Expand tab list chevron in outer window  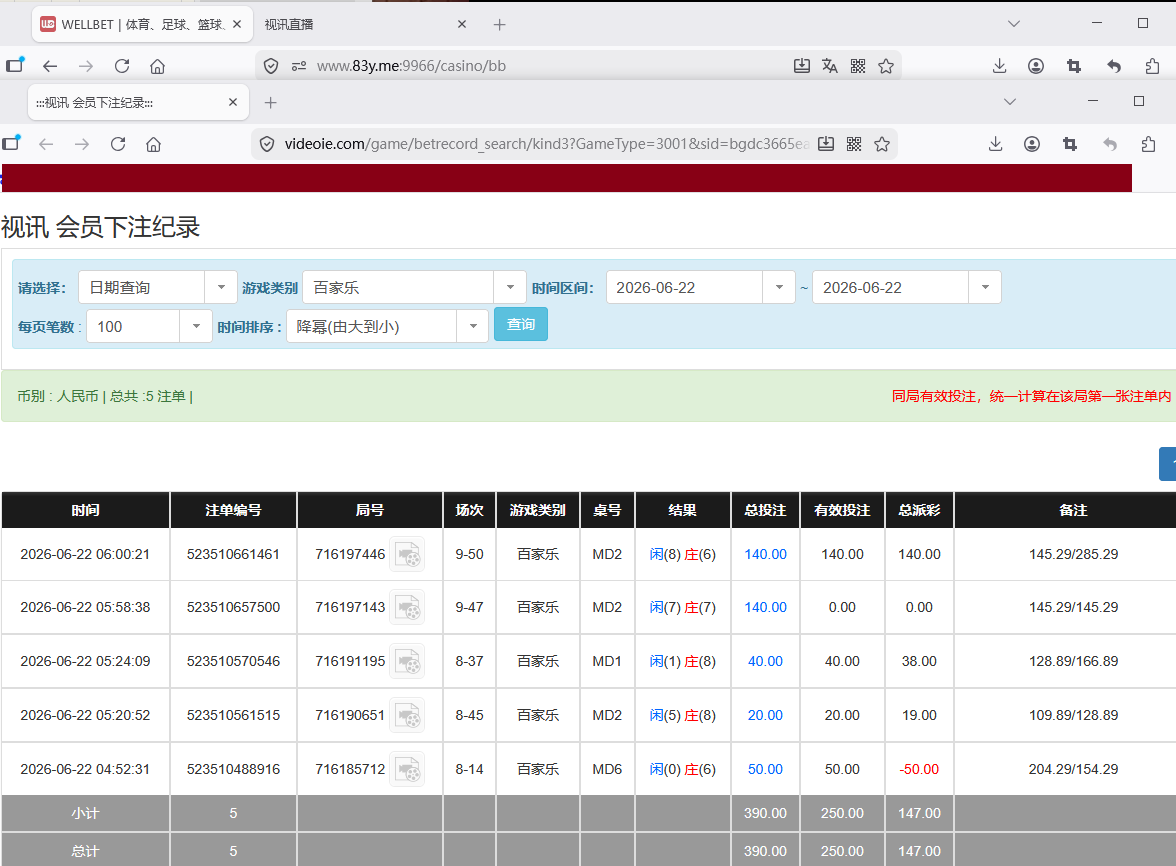tap(1014, 24)
